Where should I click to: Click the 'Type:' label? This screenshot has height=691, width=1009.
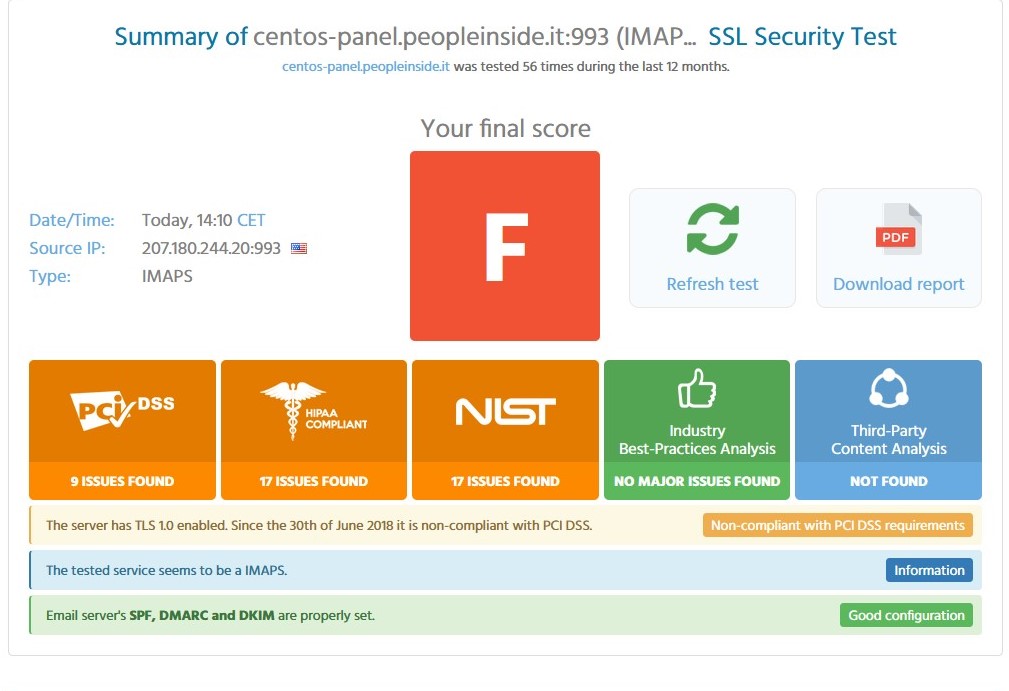(x=50, y=276)
